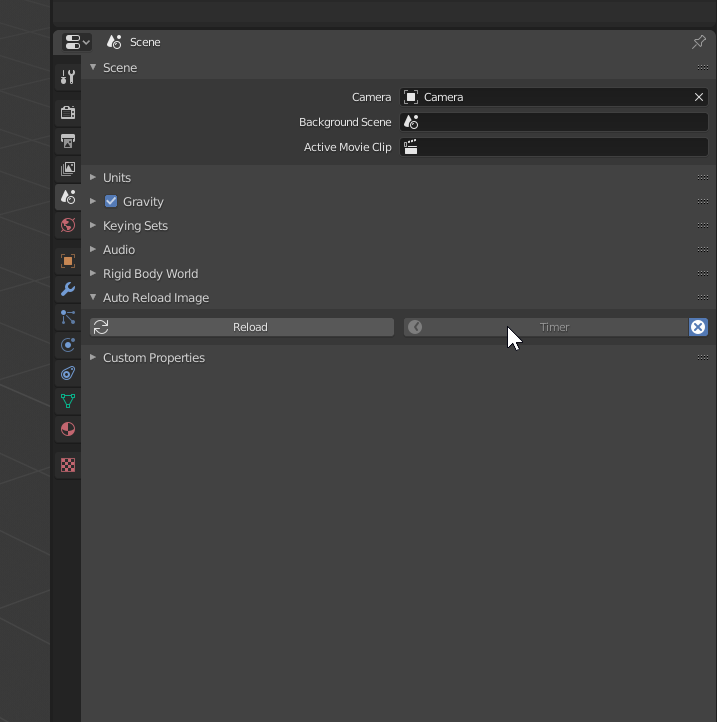This screenshot has height=722, width=717.
Task: Expand the Rigid Body World panel
Action: click(x=150, y=273)
